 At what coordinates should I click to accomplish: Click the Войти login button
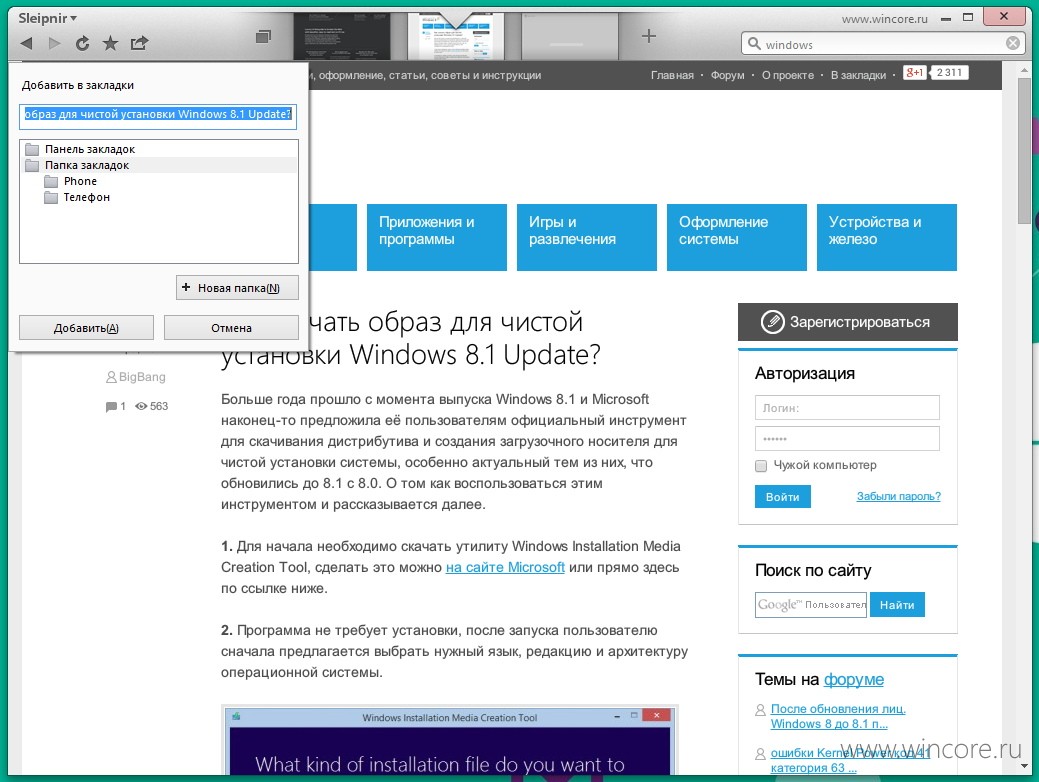point(783,496)
